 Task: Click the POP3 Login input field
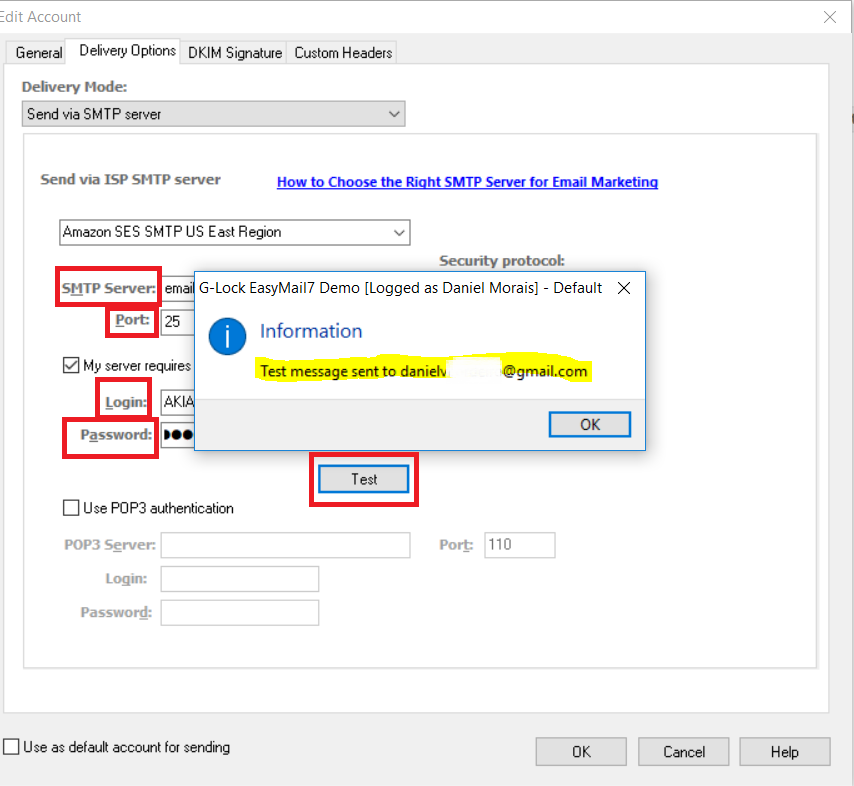tap(240, 579)
